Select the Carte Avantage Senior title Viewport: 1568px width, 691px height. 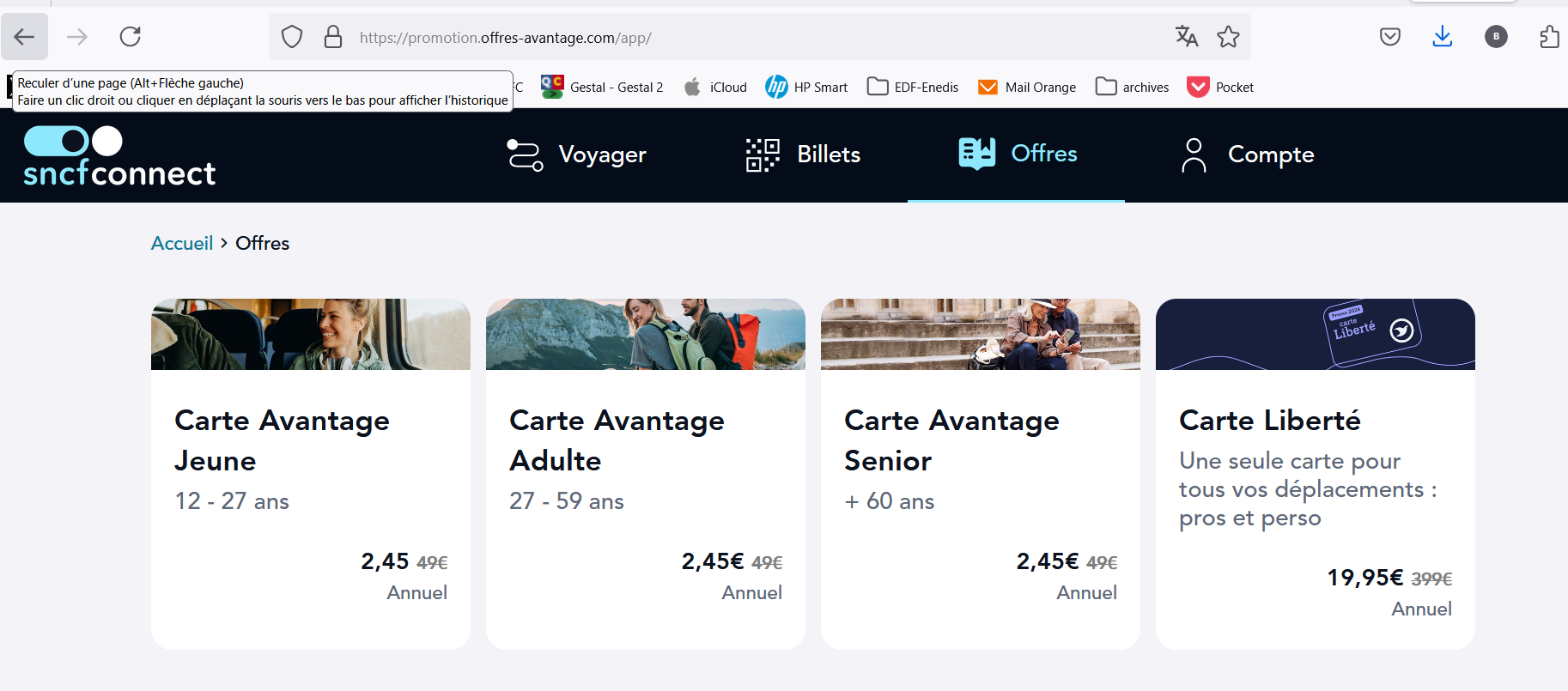coord(951,440)
